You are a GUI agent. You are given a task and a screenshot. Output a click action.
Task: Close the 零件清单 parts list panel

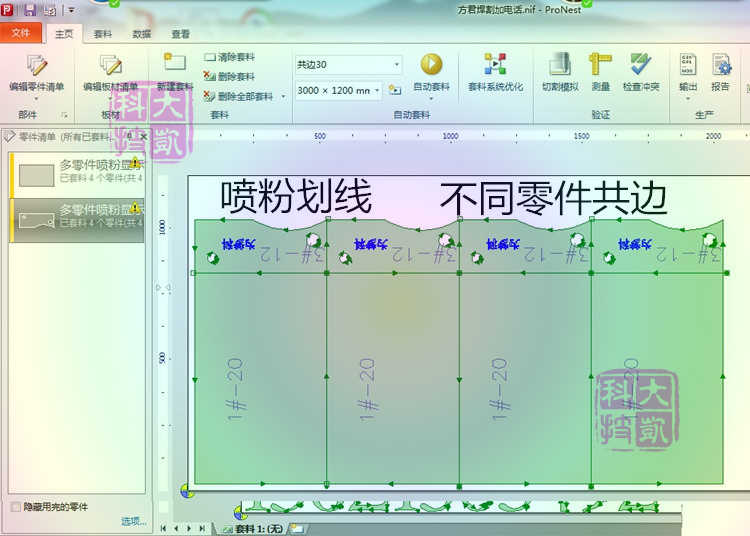tap(143, 137)
